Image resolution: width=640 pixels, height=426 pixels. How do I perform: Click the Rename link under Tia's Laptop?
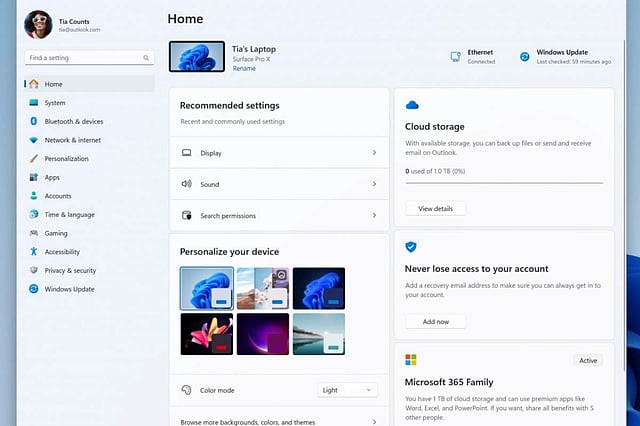point(243,69)
